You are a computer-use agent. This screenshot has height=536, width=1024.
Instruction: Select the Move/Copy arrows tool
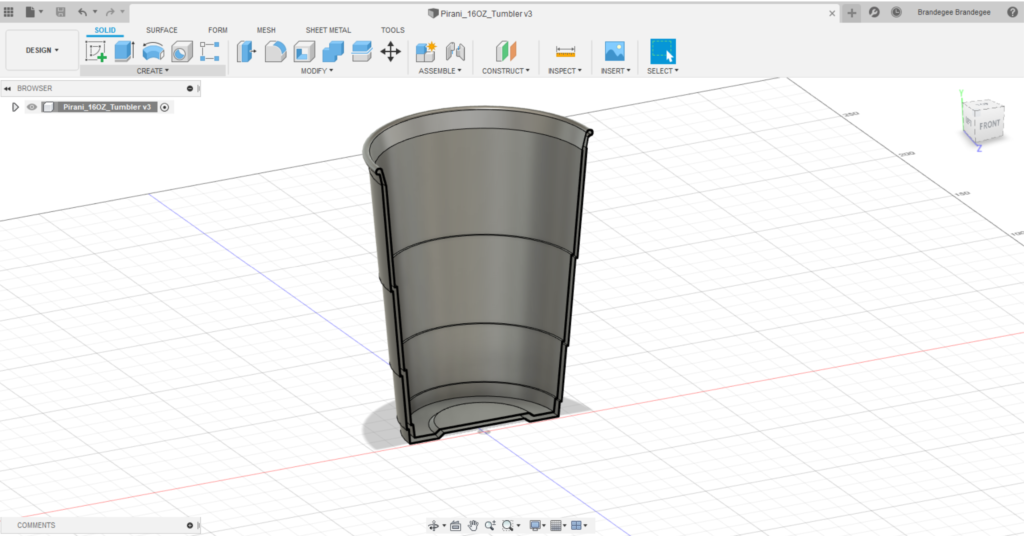pos(391,51)
